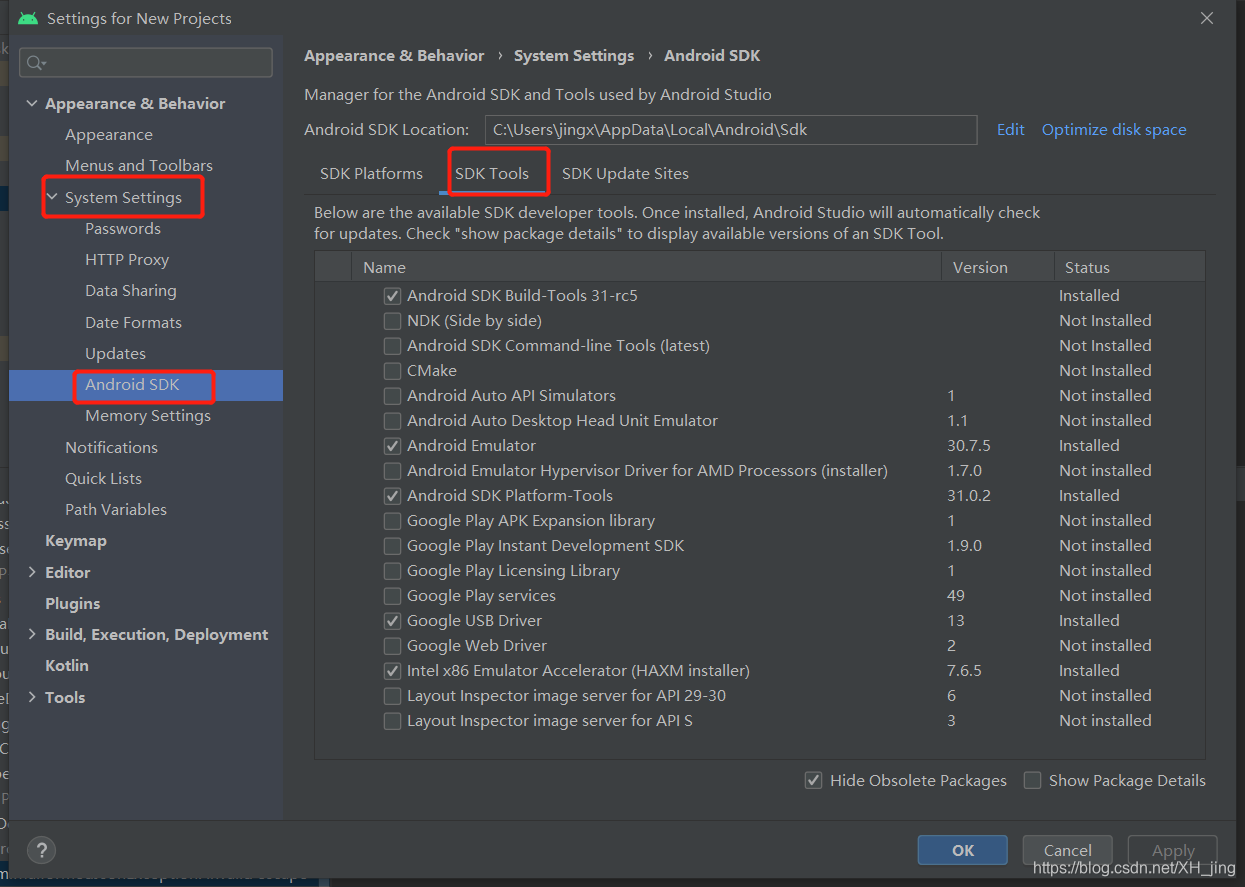
Task: Enable Show Package Details
Action: tap(1033, 780)
